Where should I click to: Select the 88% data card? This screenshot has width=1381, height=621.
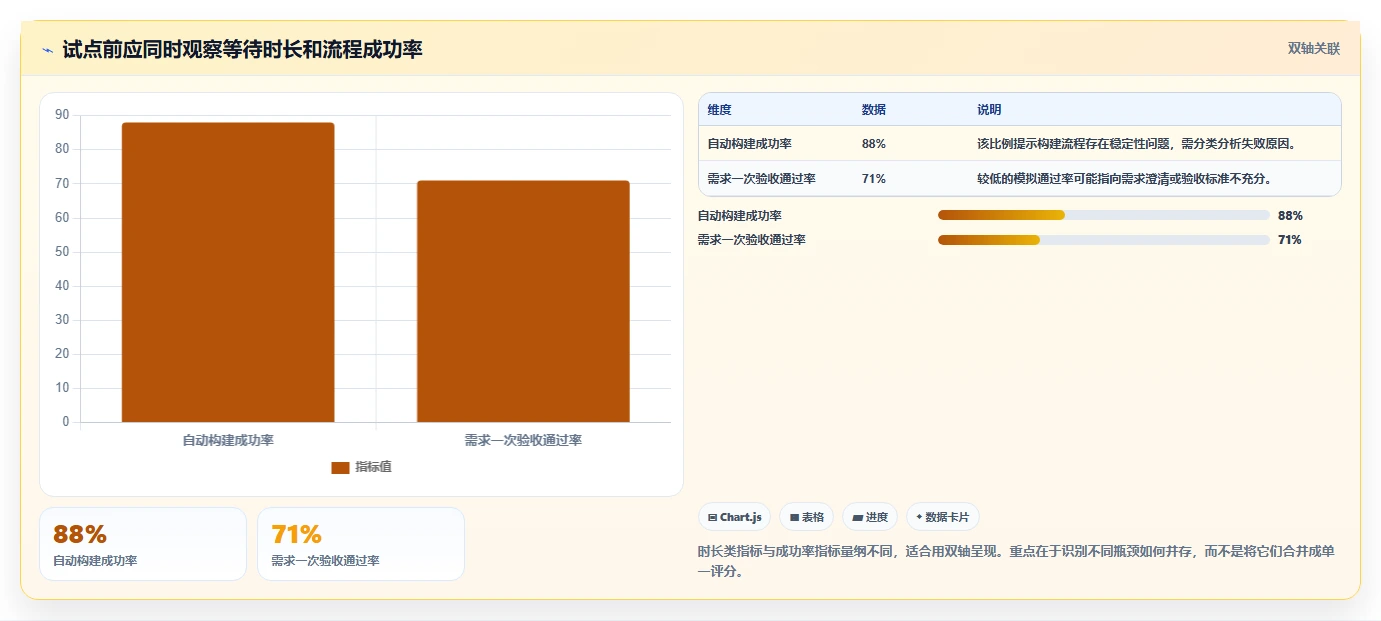pyautogui.click(x=143, y=544)
